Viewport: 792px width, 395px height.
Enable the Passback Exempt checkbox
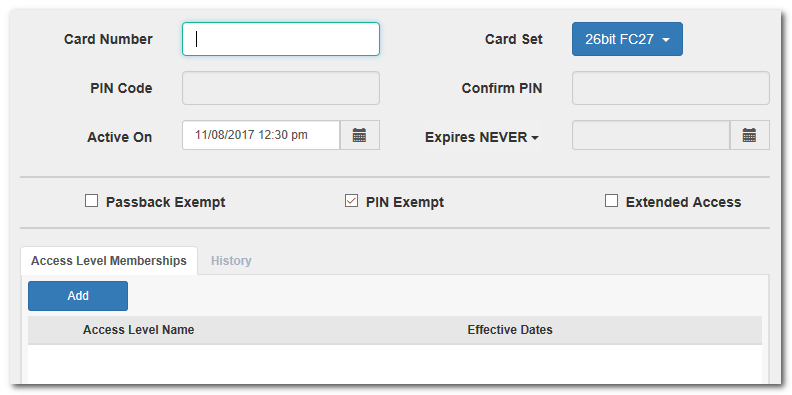click(x=91, y=201)
